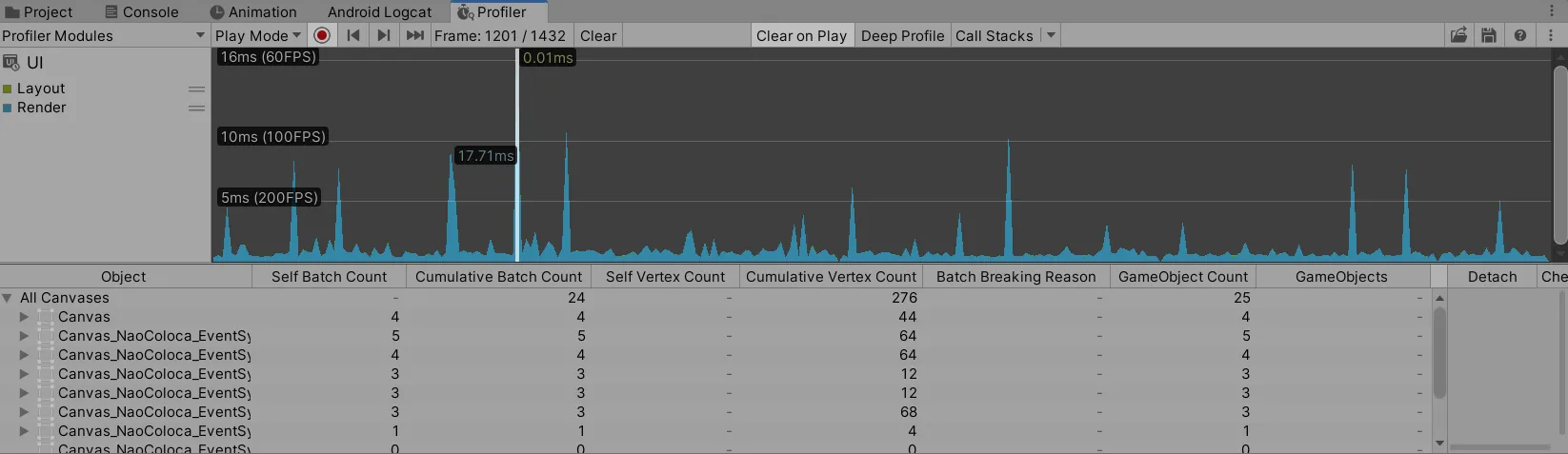Open profiler help documentation
This screenshot has width=1568, height=454.
point(1520,35)
